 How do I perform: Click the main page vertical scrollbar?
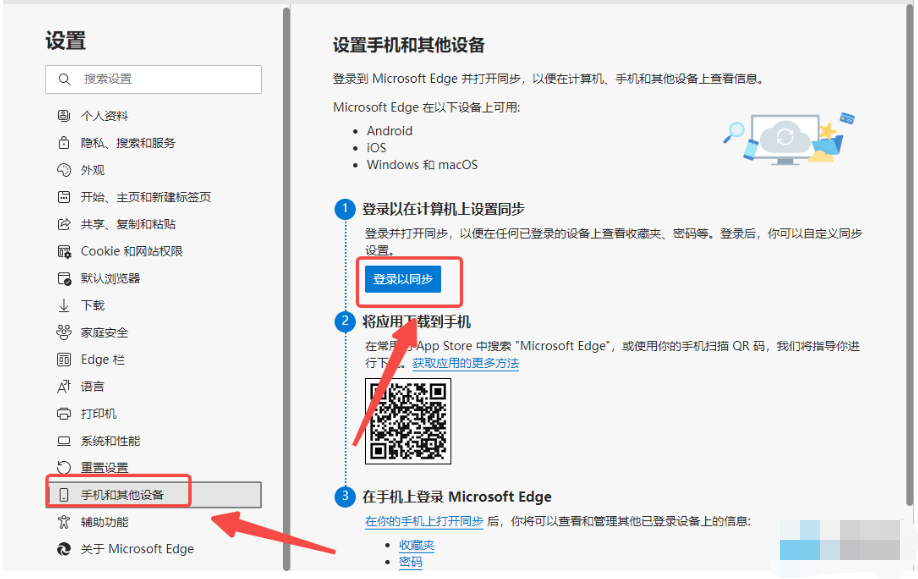[910, 255]
